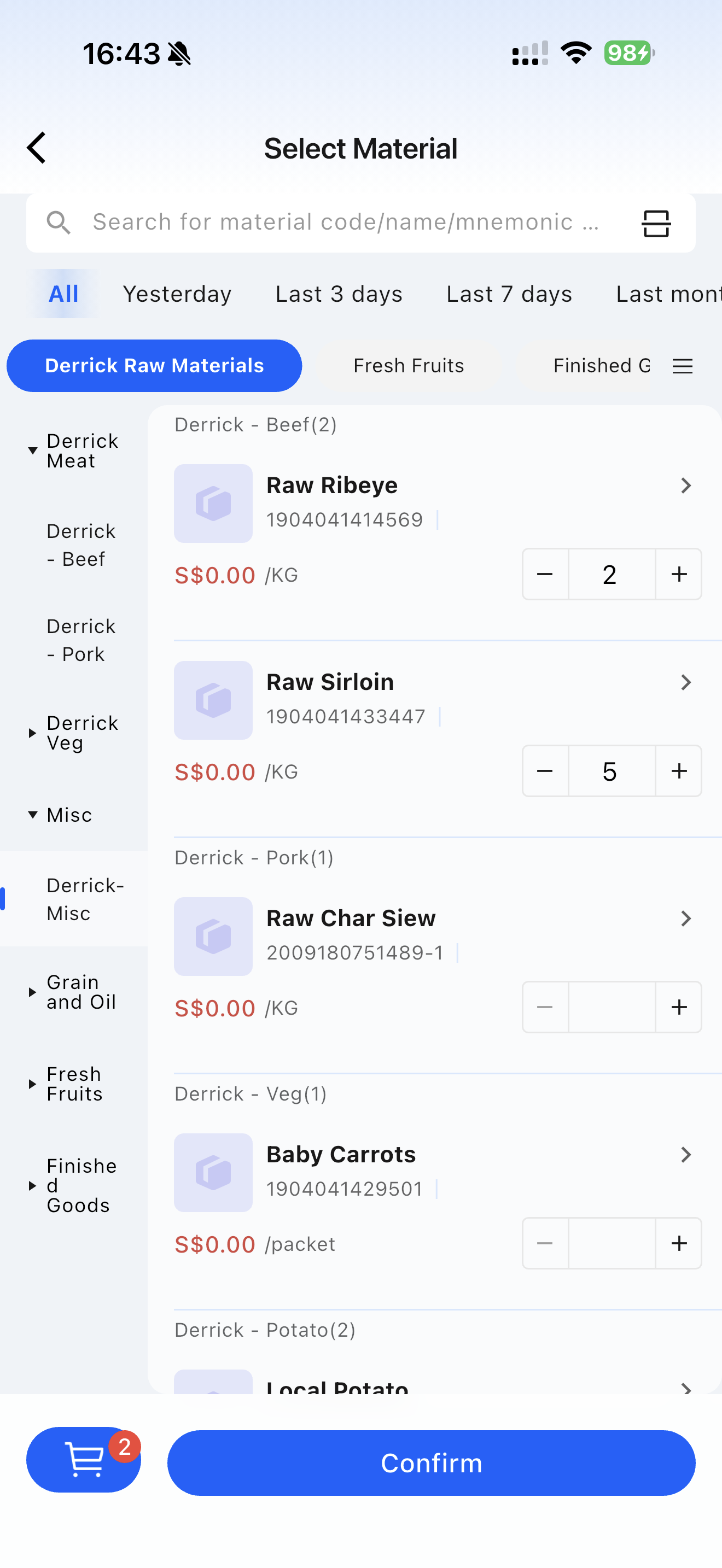Tap the back arrow icon

(x=37, y=148)
